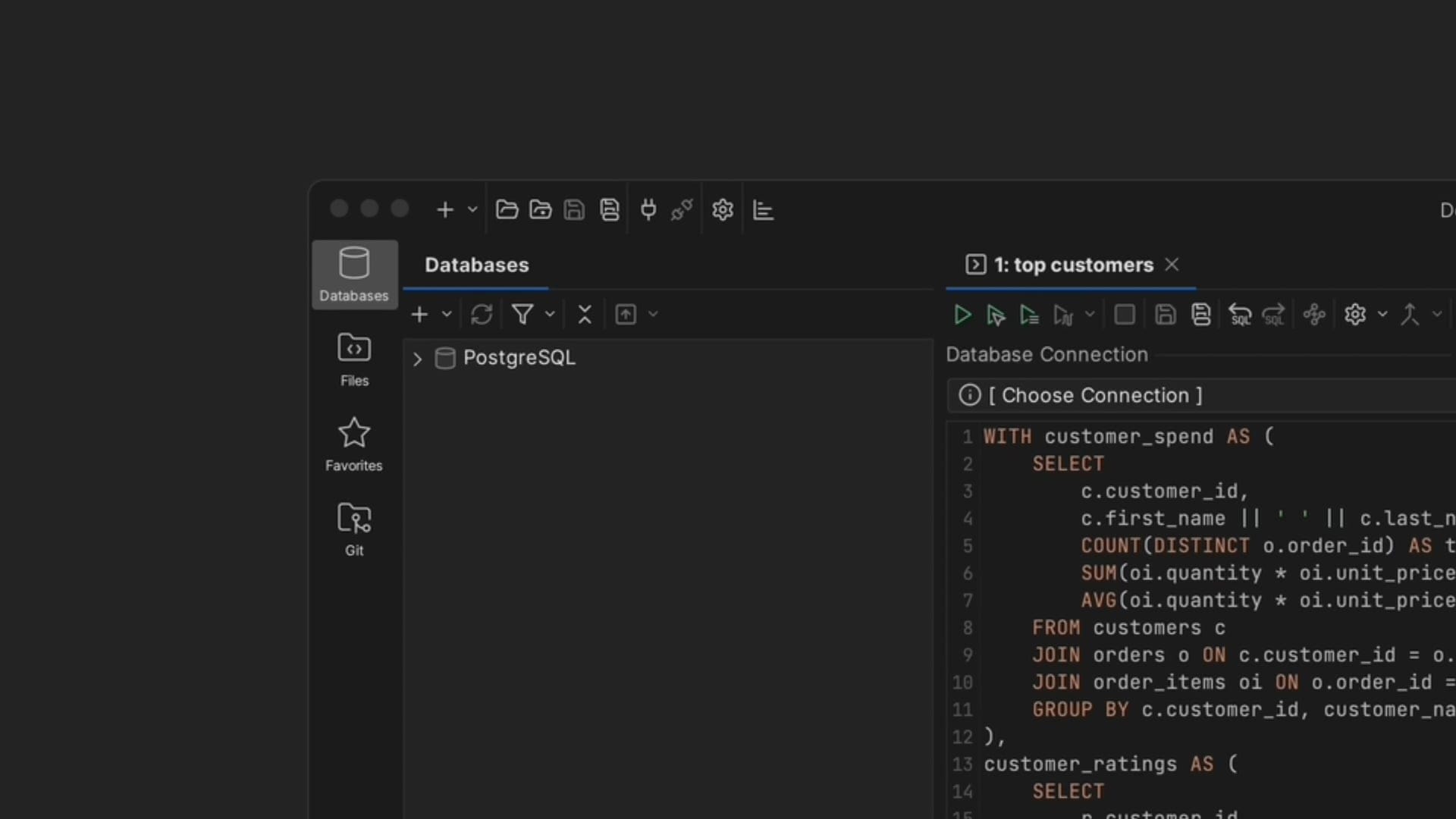1456x819 pixels.
Task: Select the Databases panel tab
Action: click(476, 265)
